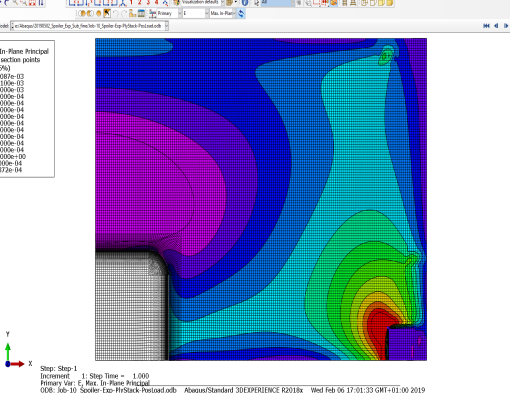Screen dimensions: 510x393
Task: Step to previous frame button
Action: pos(496,26)
